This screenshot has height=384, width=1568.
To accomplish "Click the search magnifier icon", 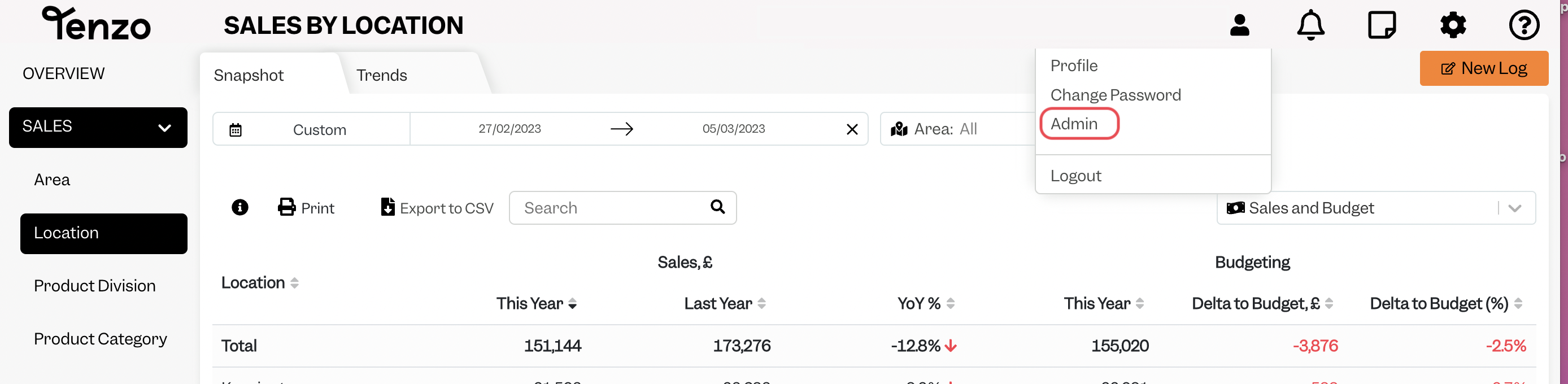I will [x=718, y=207].
